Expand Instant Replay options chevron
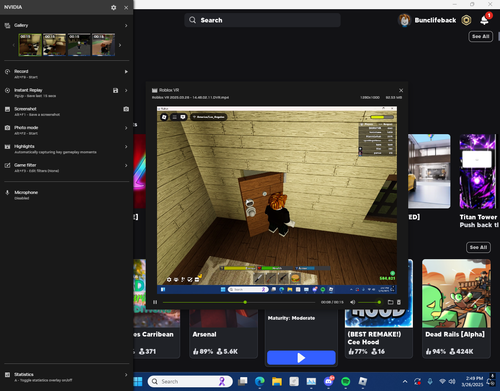The image size is (500, 391). (x=126, y=90)
